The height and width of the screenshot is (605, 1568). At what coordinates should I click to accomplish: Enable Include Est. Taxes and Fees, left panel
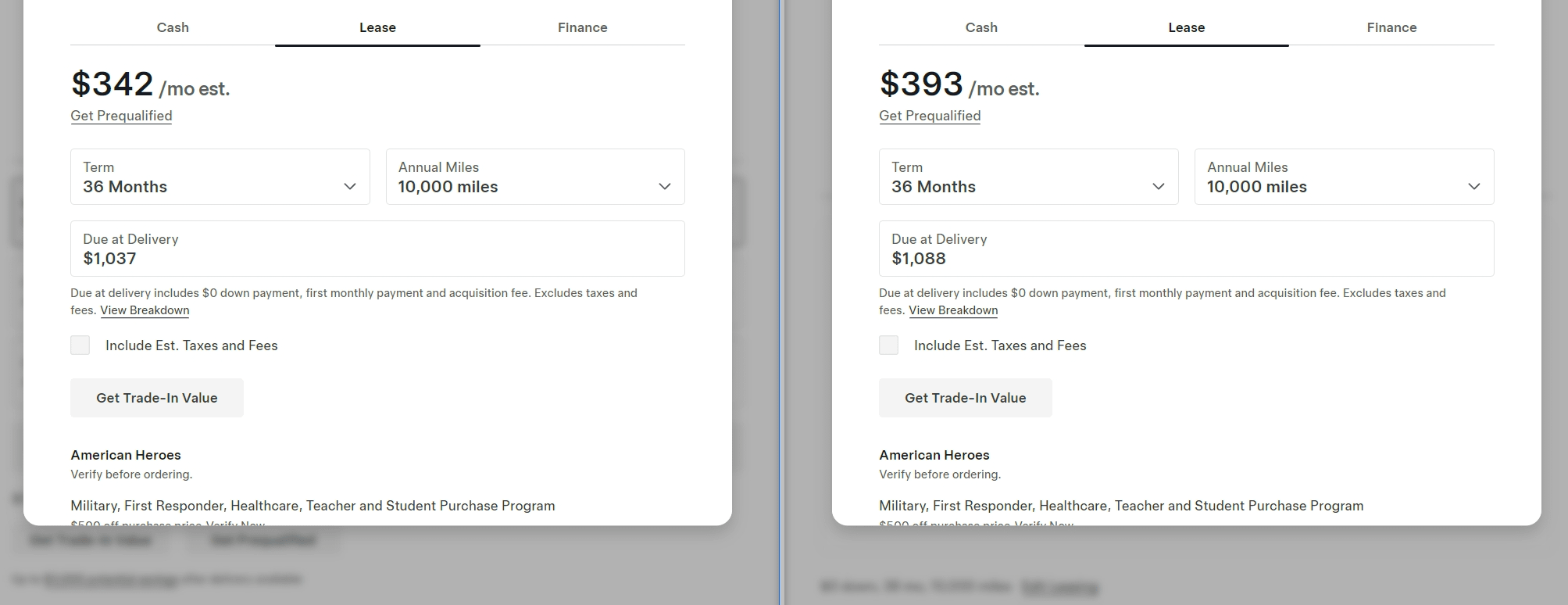click(80, 345)
